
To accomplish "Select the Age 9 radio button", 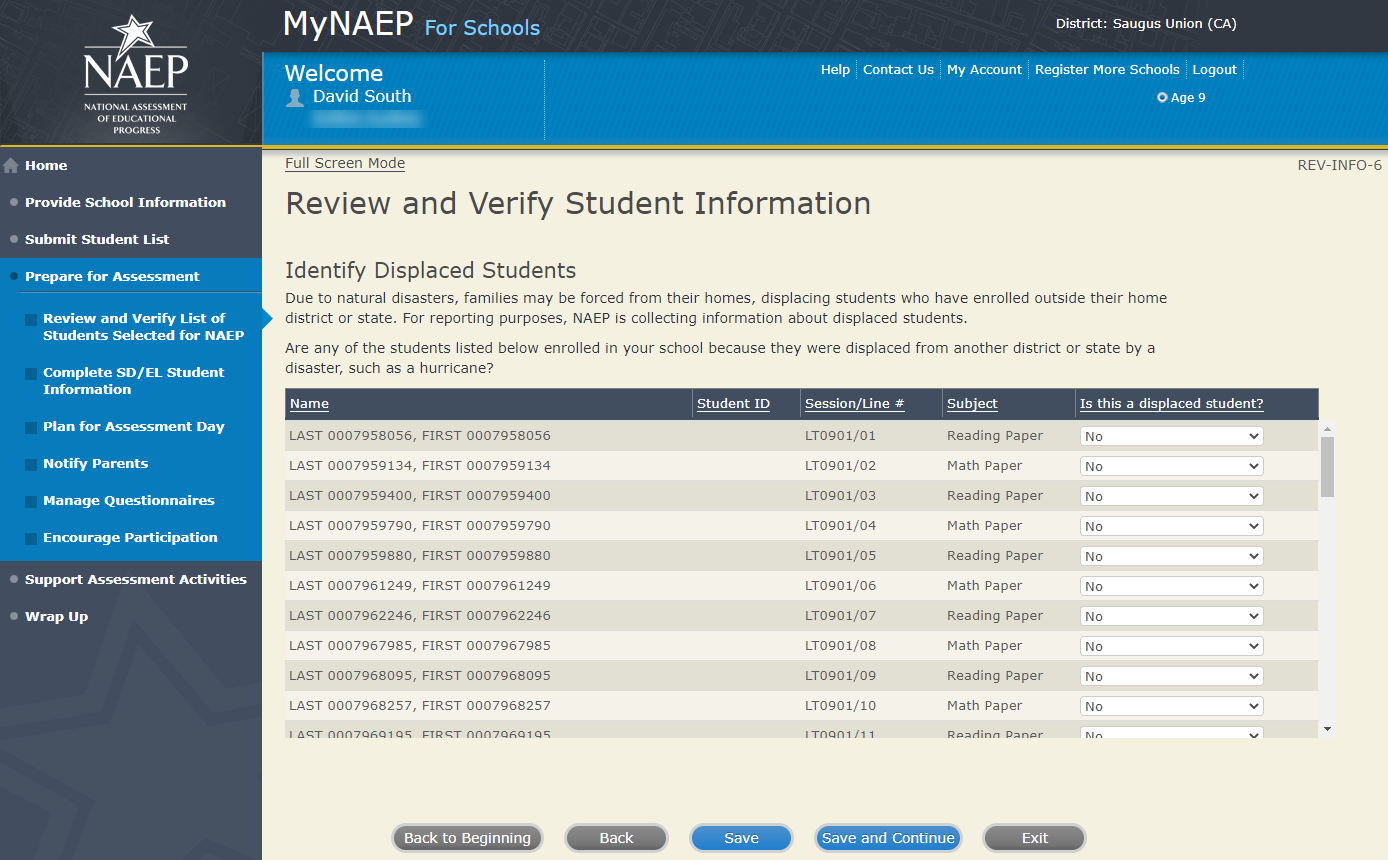I will (x=1162, y=98).
